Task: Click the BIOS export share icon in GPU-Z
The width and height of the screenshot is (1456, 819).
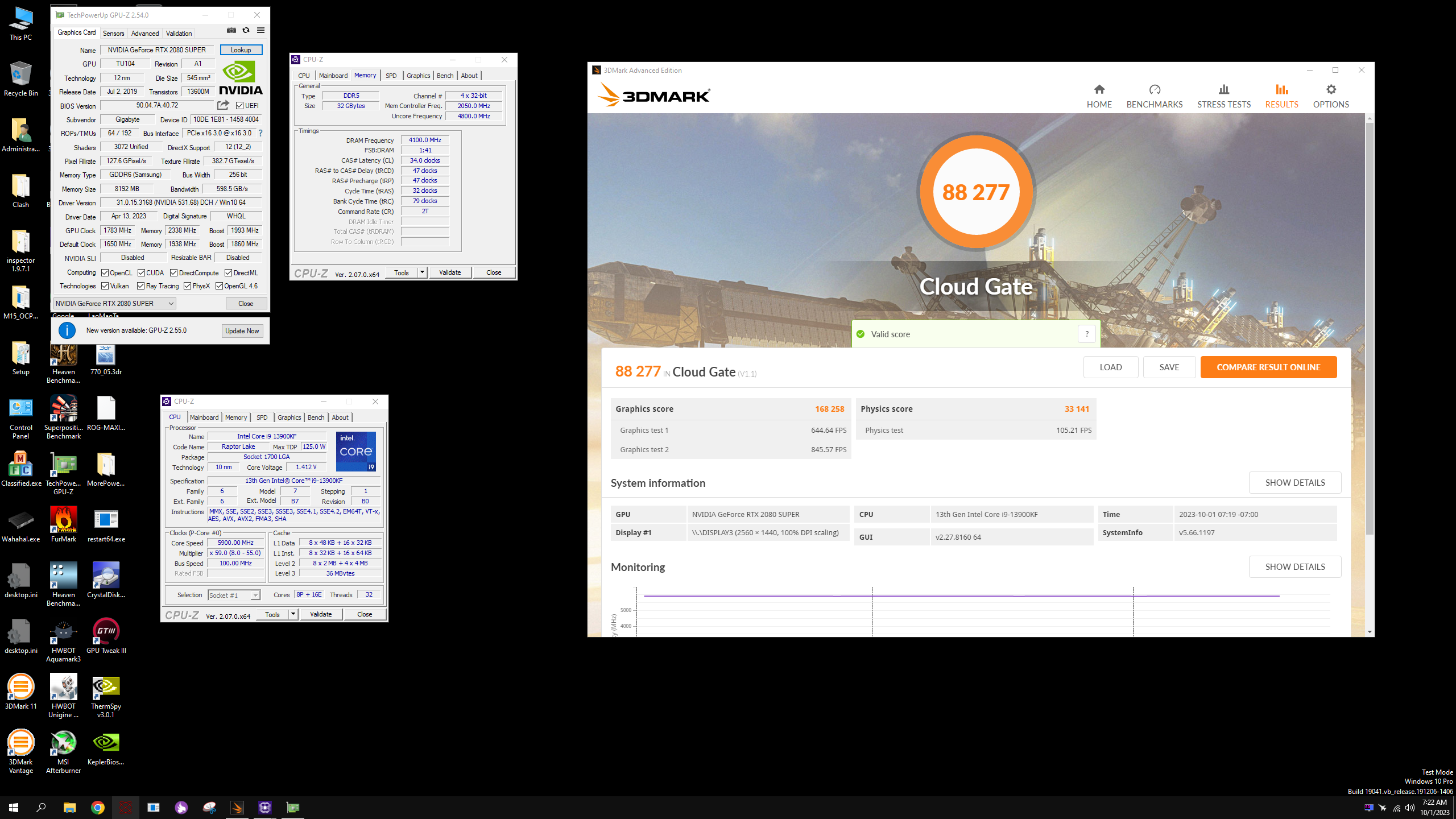Action: pyautogui.click(x=223, y=105)
